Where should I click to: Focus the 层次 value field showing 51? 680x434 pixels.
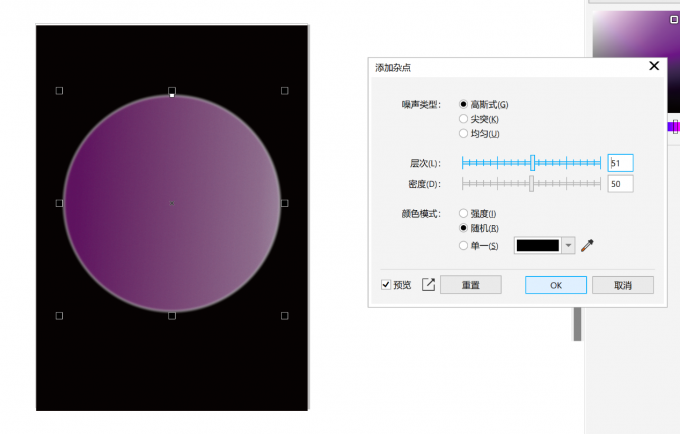(x=620, y=163)
